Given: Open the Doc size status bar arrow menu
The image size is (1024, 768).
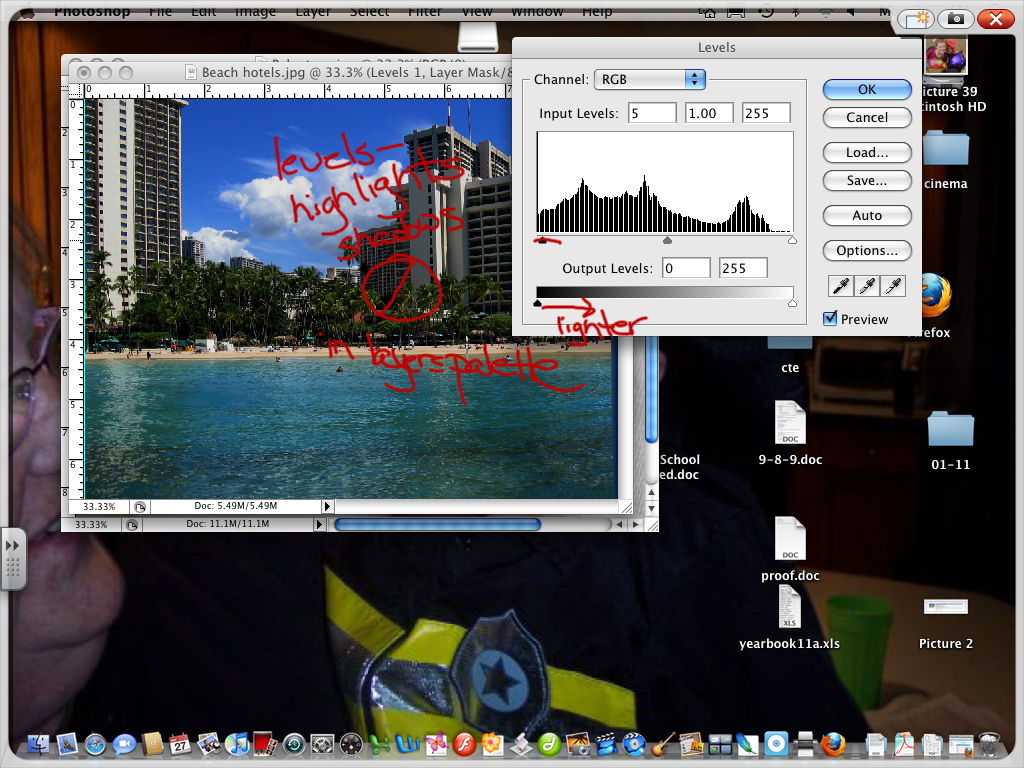Looking at the screenshot, I should pos(320,524).
